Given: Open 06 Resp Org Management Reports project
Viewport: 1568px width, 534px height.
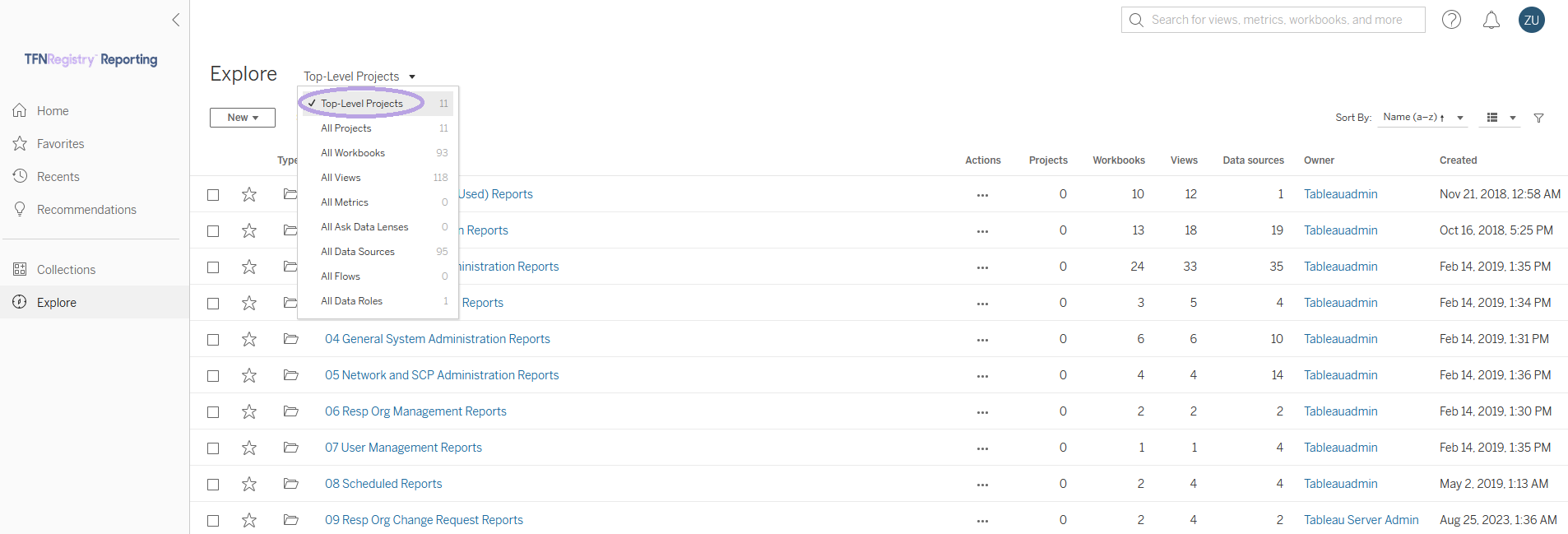Looking at the screenshot, I should click(415, 411).
